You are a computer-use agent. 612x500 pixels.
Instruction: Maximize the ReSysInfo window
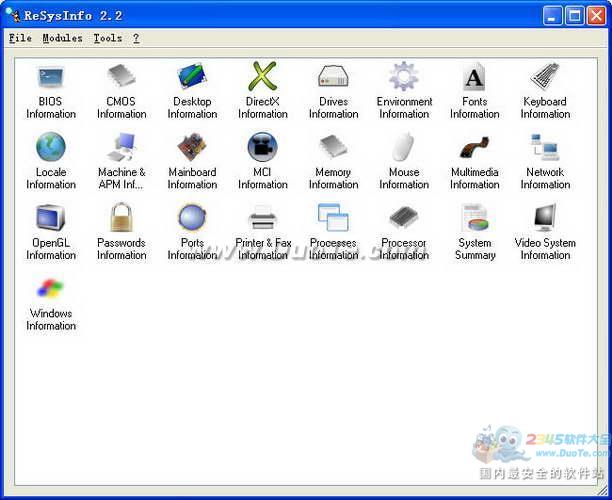574,15
